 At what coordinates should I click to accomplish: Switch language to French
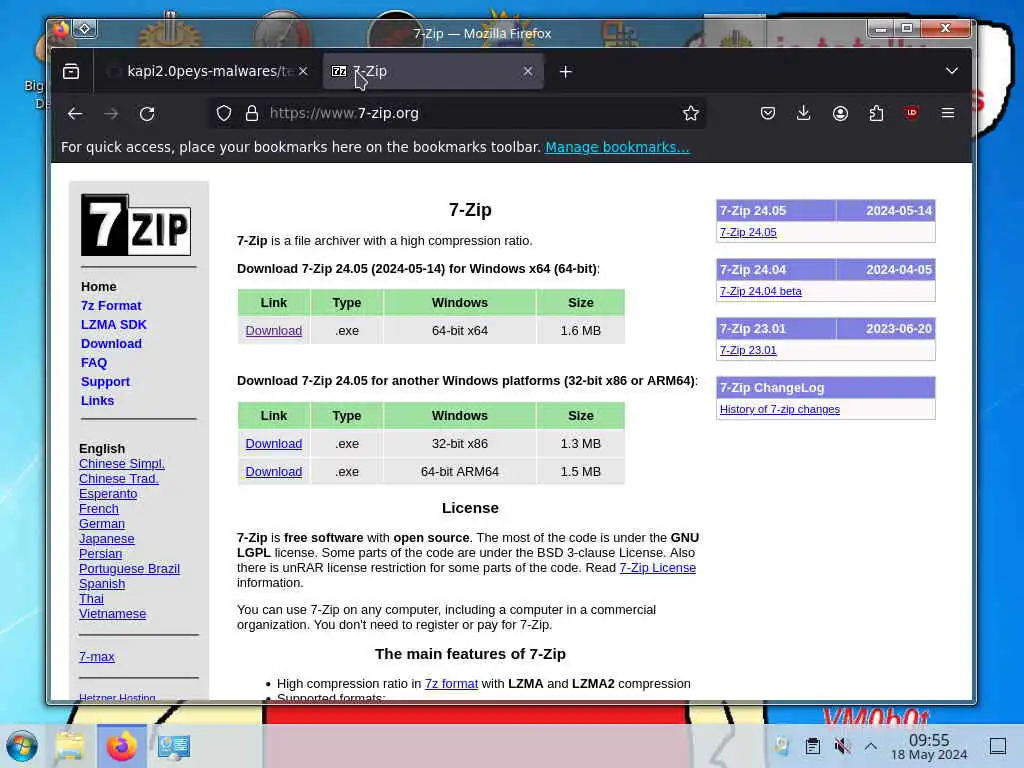tap(99, 509)
